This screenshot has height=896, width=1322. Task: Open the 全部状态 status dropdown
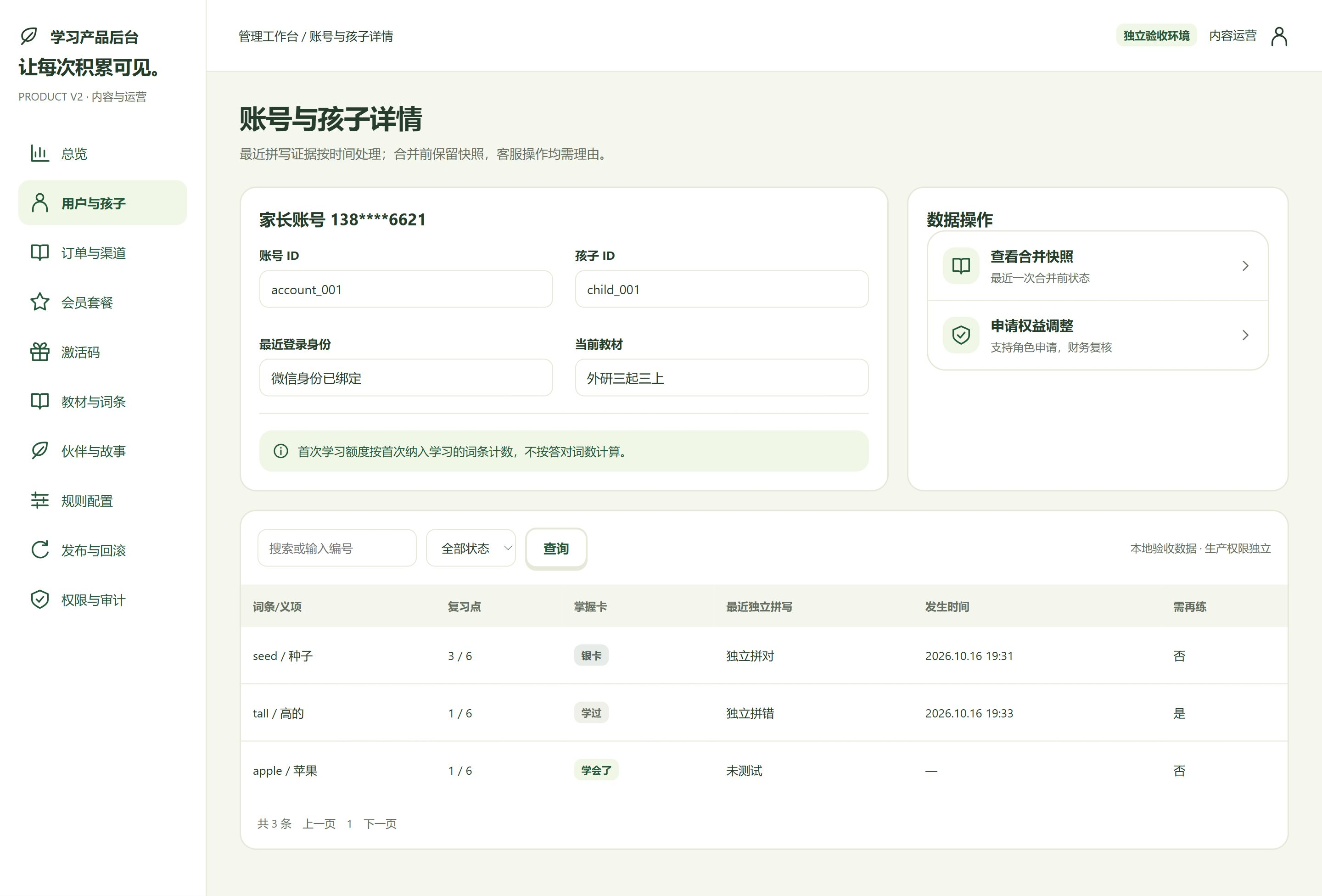click(x=471, y=548)
